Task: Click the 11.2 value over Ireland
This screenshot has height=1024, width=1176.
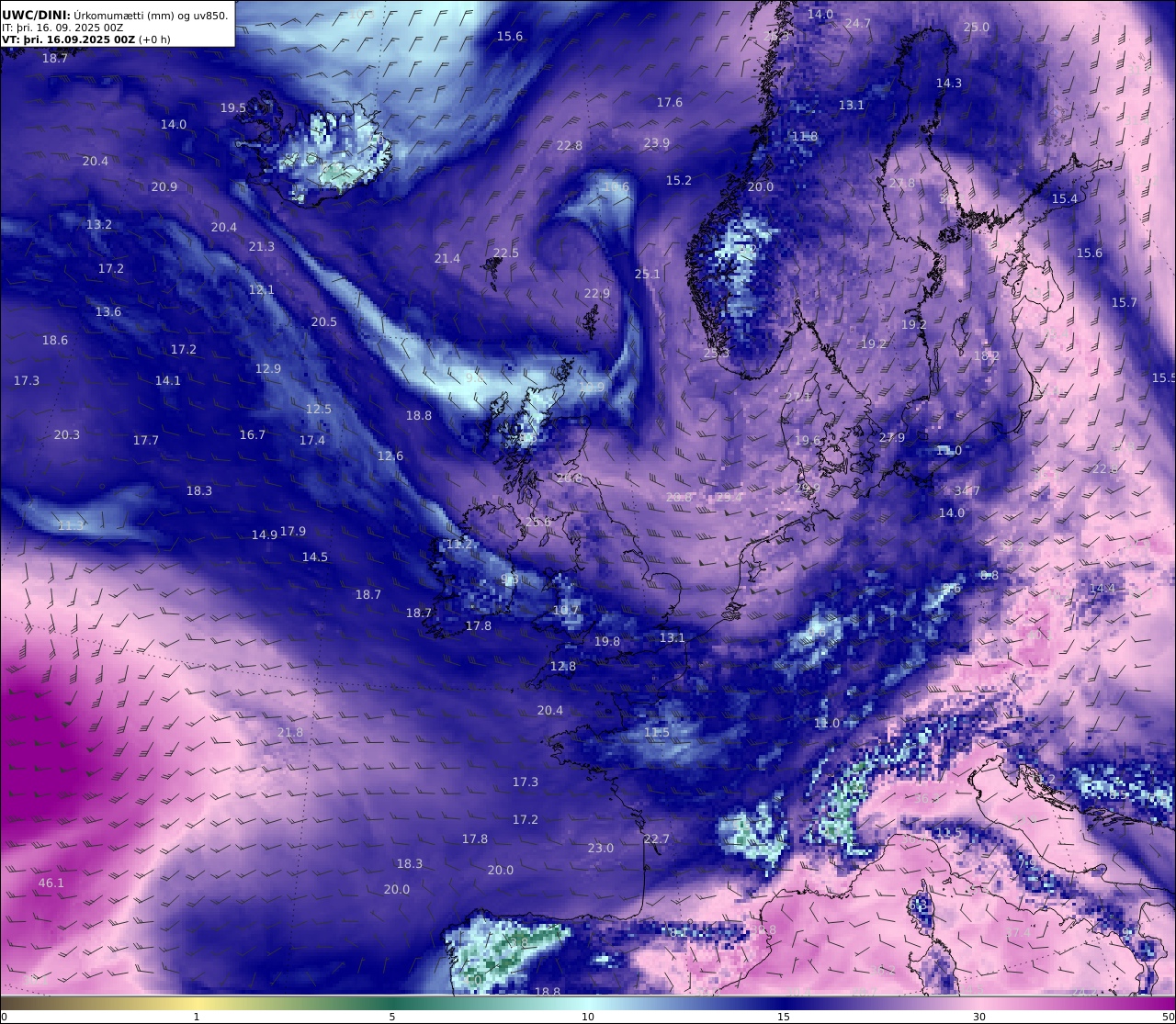Action: [459, 545]
